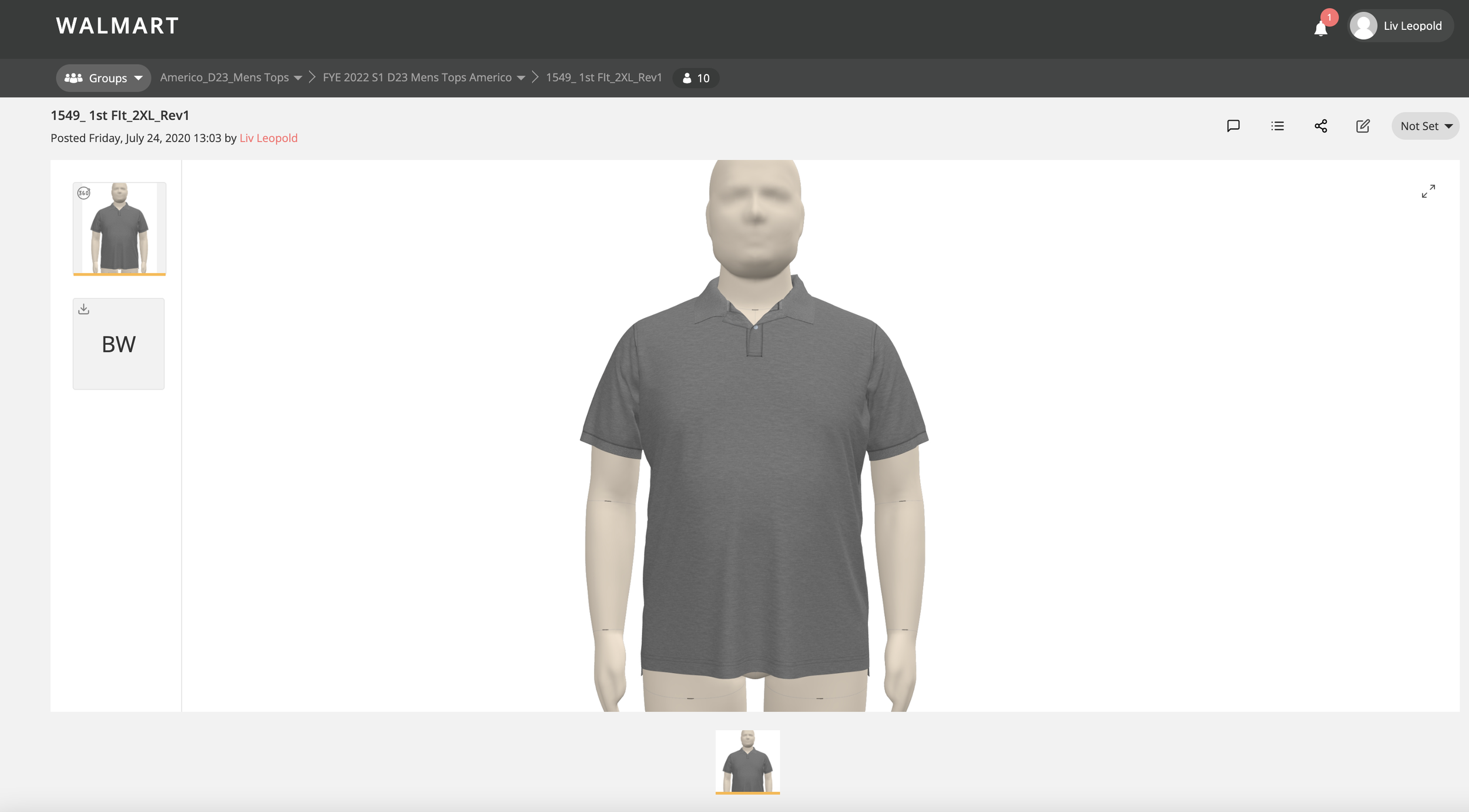Image resolution: width=1469 pixels, height=812 pixels.
Task: Select the 1549_ 1st Flt_2XL_Rev1 breadcrumb
Action: [603, 78]
